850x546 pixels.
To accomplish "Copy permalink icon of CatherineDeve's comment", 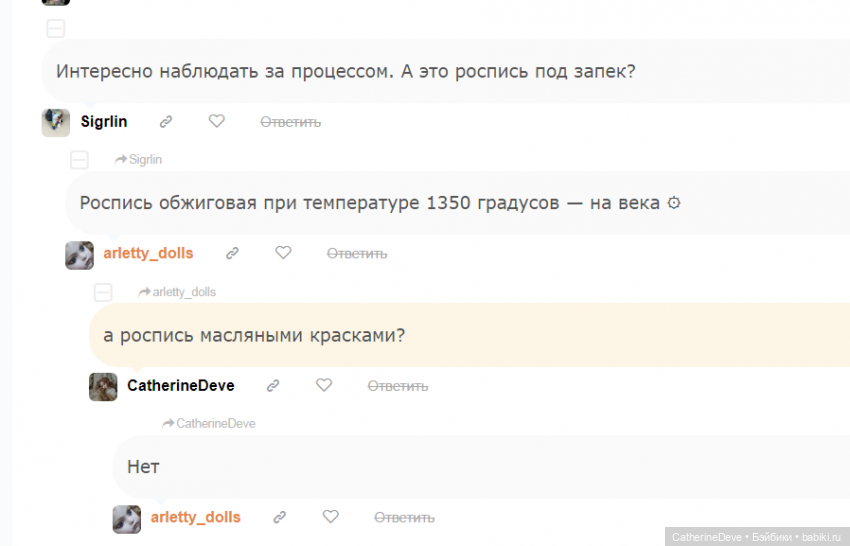I will click(273, 386).
